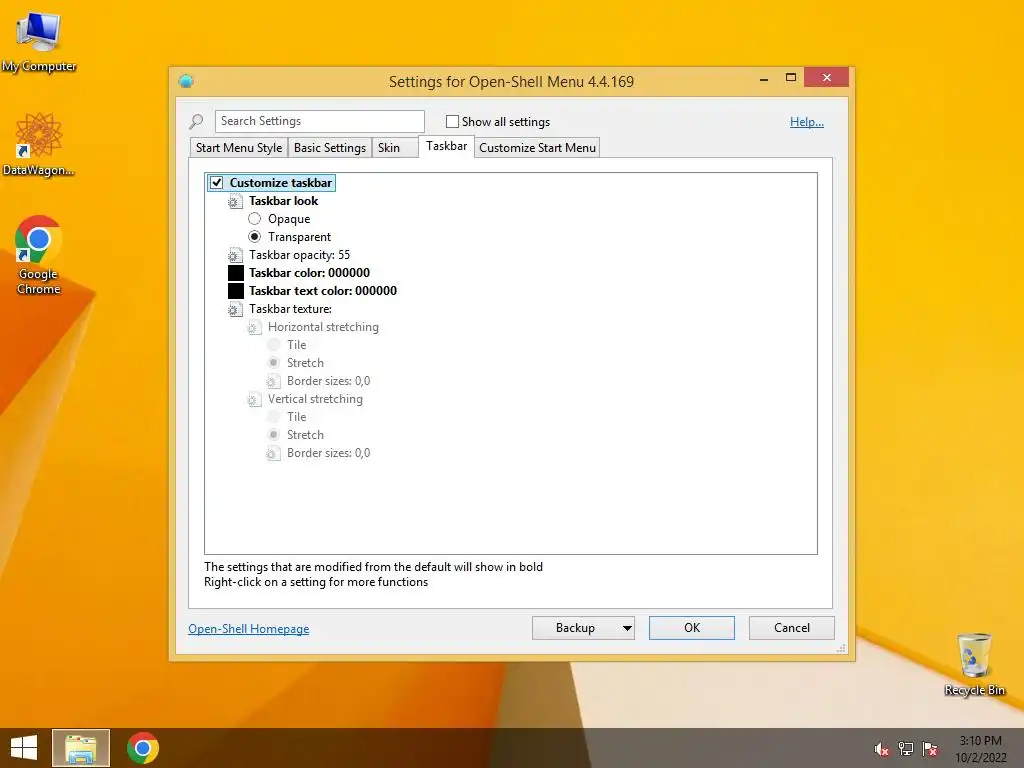Screen dimensions: 1024x768
Task: Click the Cancel button
Action: [792, 628]
